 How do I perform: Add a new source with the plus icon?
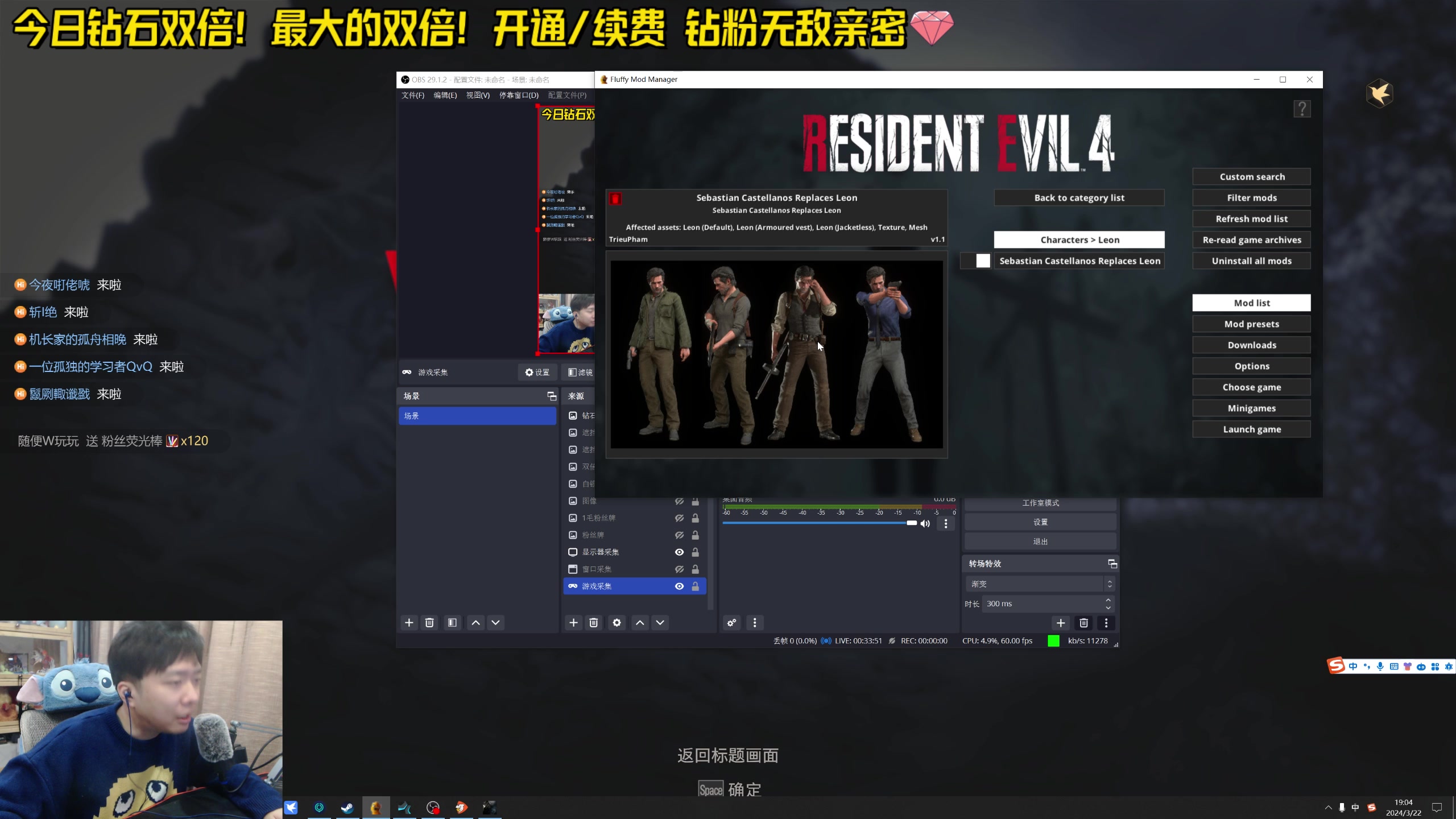pyautogui.click(x=574, y=622)
